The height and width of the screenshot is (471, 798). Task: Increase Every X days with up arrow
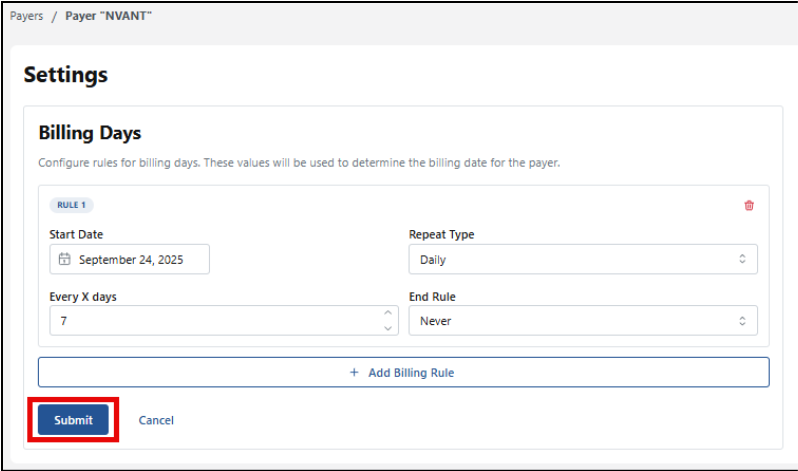tap(388, 314)
